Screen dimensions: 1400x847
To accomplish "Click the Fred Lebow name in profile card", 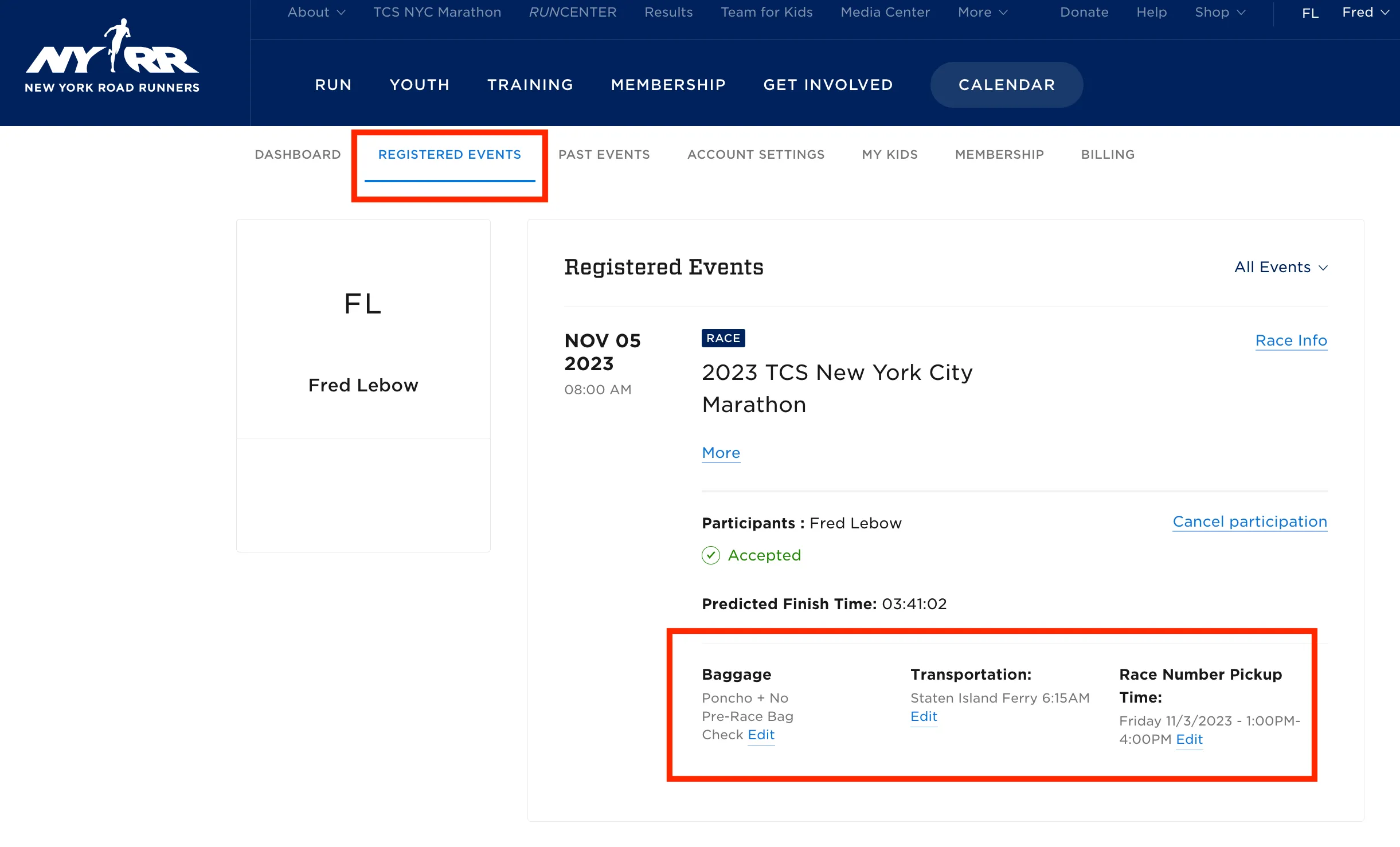I will pyautogui.click(x=363, y=385).
